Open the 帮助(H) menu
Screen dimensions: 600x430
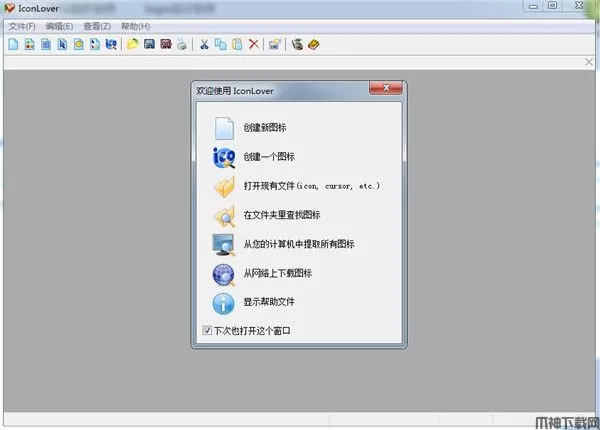tap(134, 25)
